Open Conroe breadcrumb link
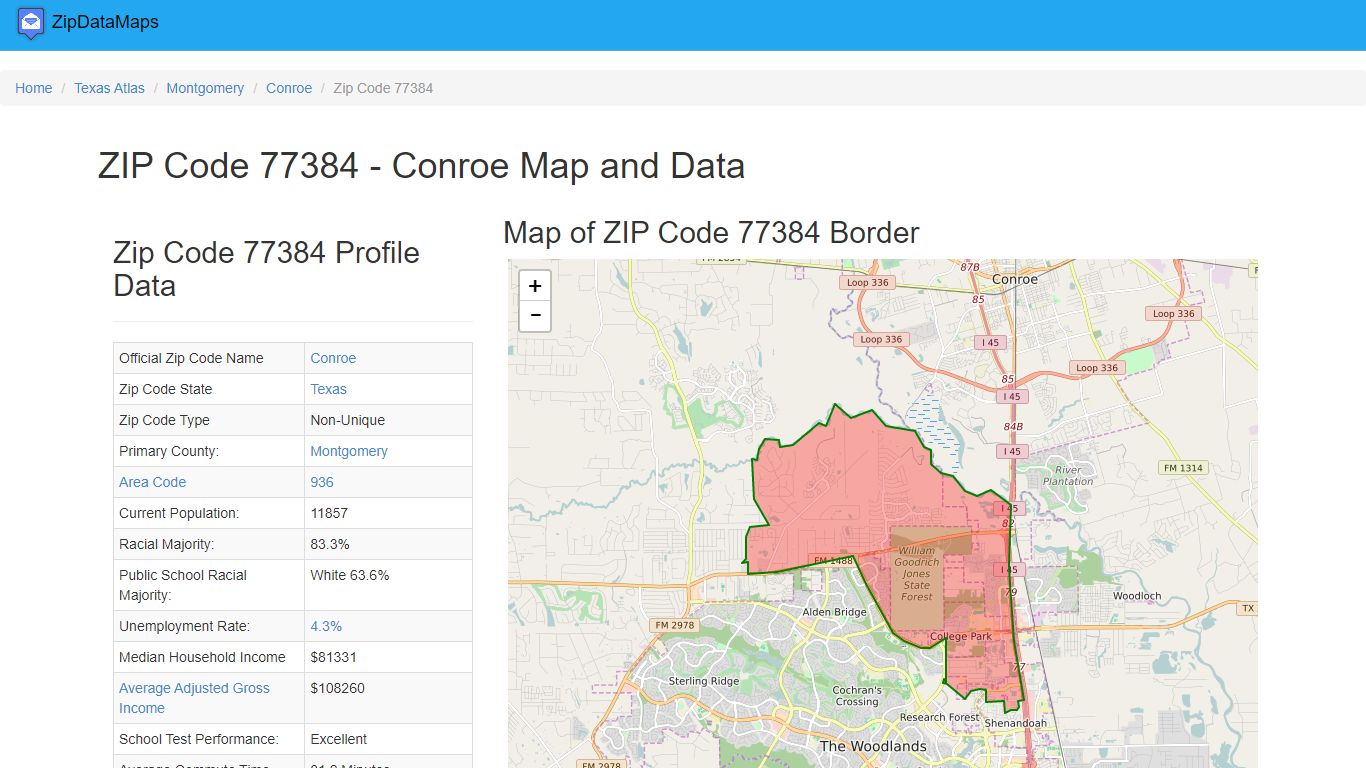This screenshot has width=1366, height=768. coord(289,88)
